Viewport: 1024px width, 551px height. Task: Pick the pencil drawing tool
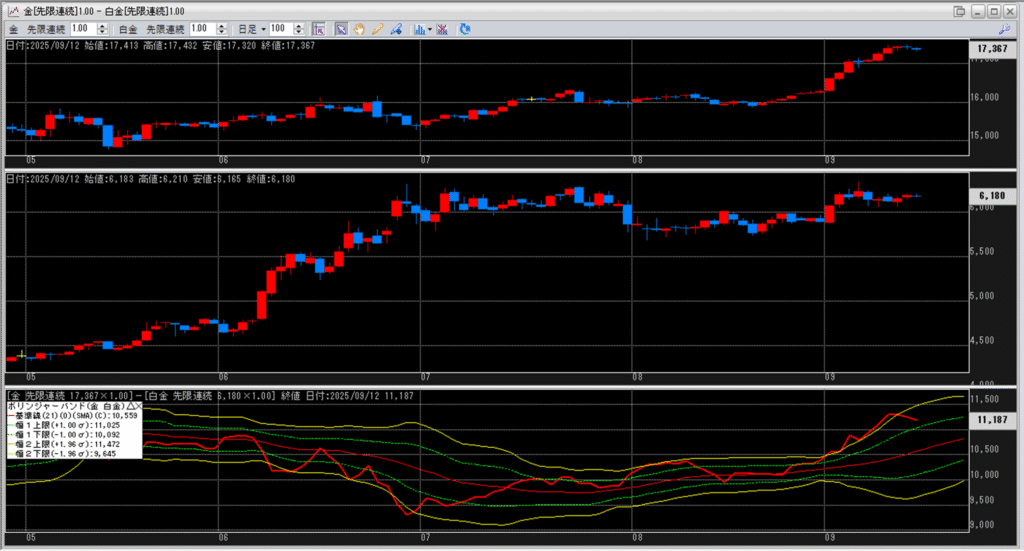(x=378, y=29)
